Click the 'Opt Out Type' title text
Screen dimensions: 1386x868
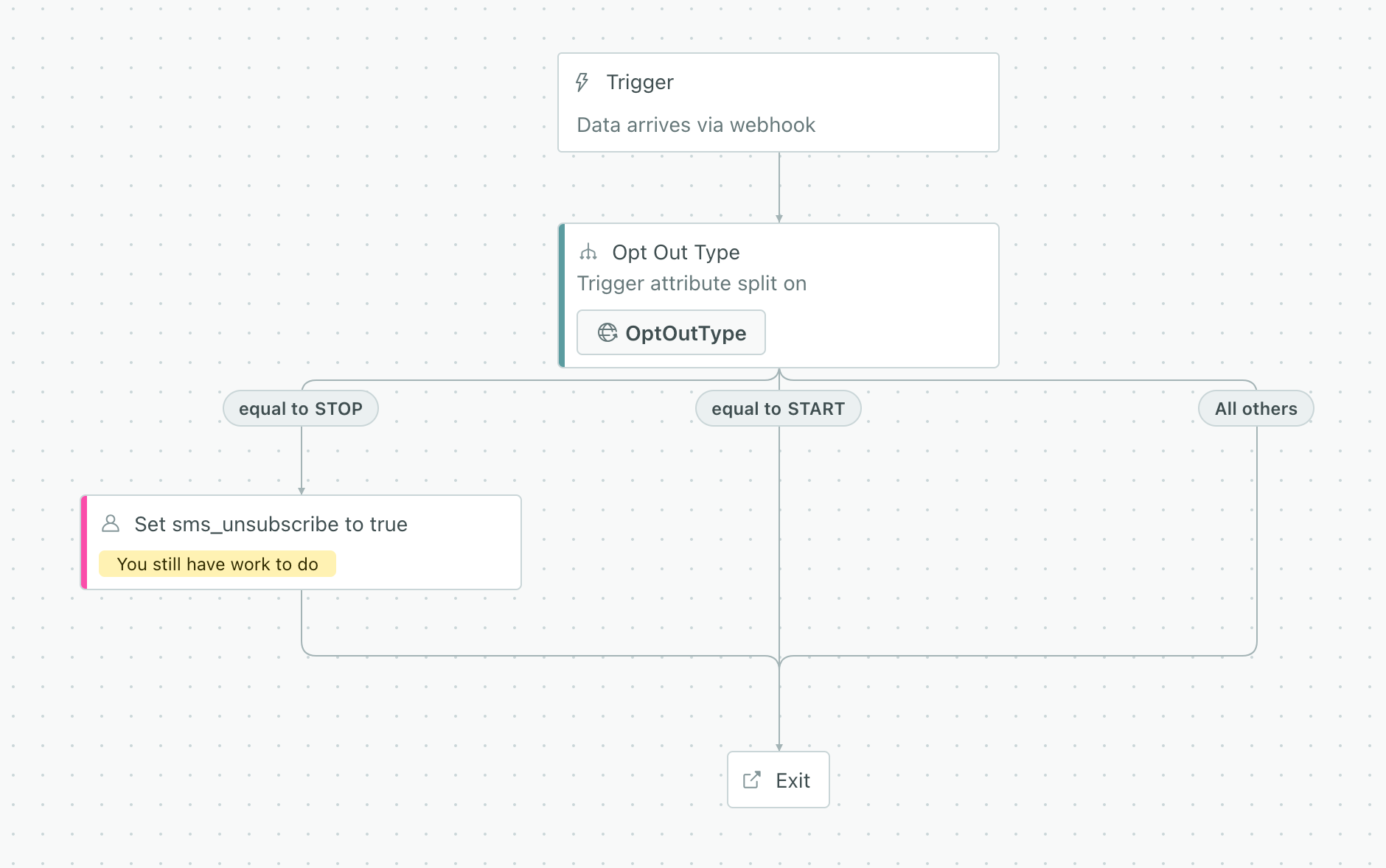676,253
